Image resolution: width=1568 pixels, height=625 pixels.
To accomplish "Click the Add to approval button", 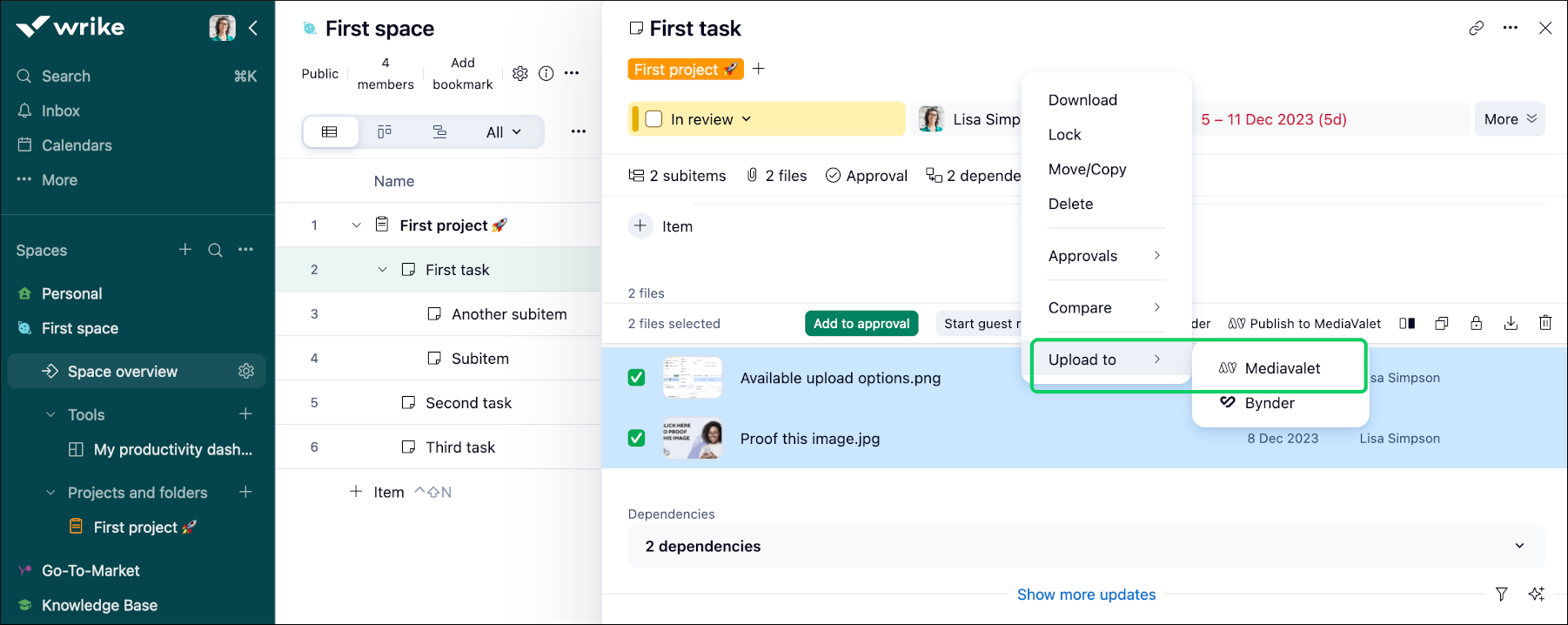I will [x=861, y=323].
